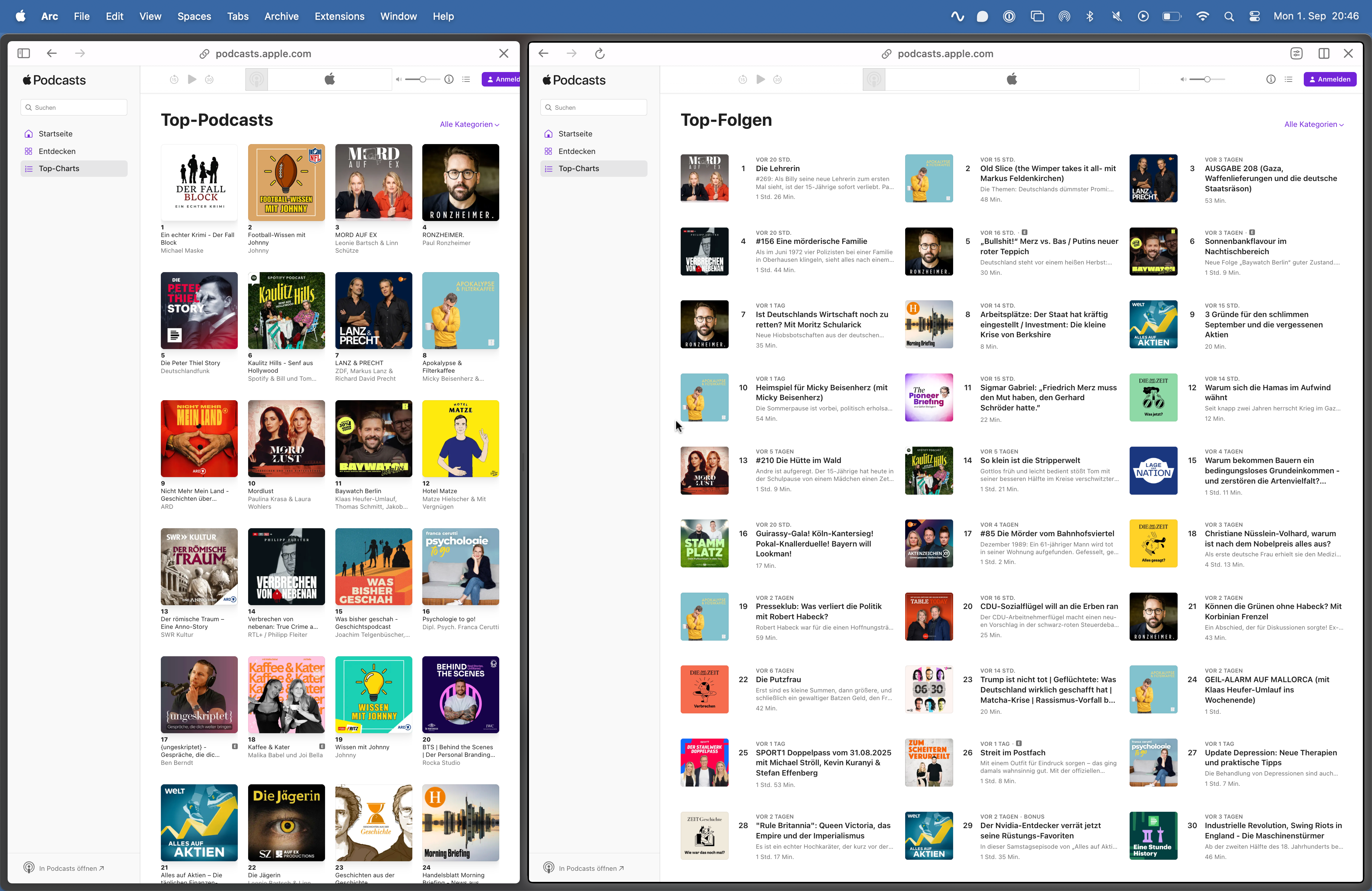
Task: Select Top-Charts in left sidebar
Action: point(74,168)
